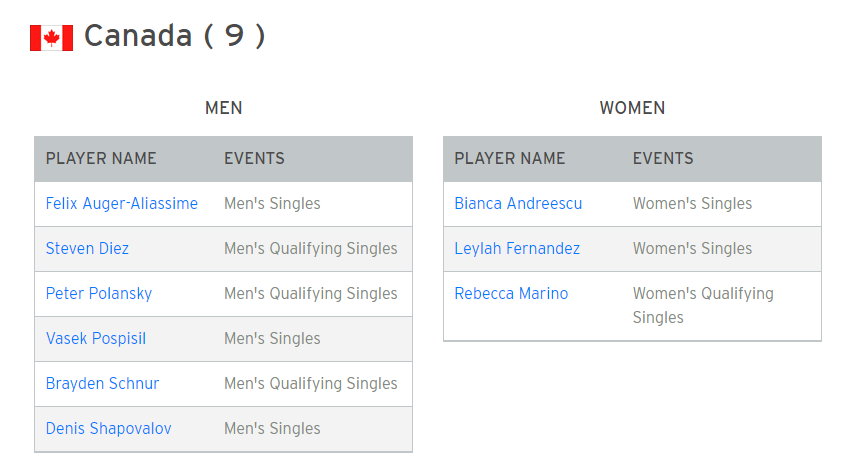Click the Canadian flag icon

pos(51,38)
